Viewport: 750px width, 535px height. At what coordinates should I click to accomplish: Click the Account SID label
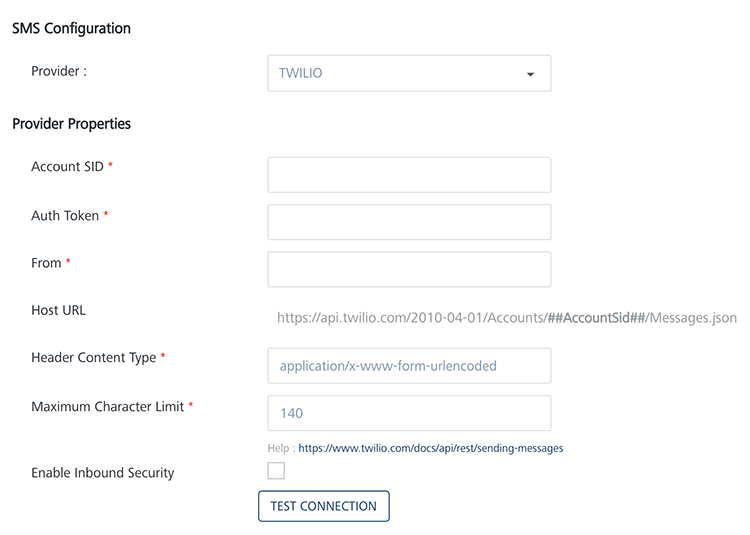[68, 166]
